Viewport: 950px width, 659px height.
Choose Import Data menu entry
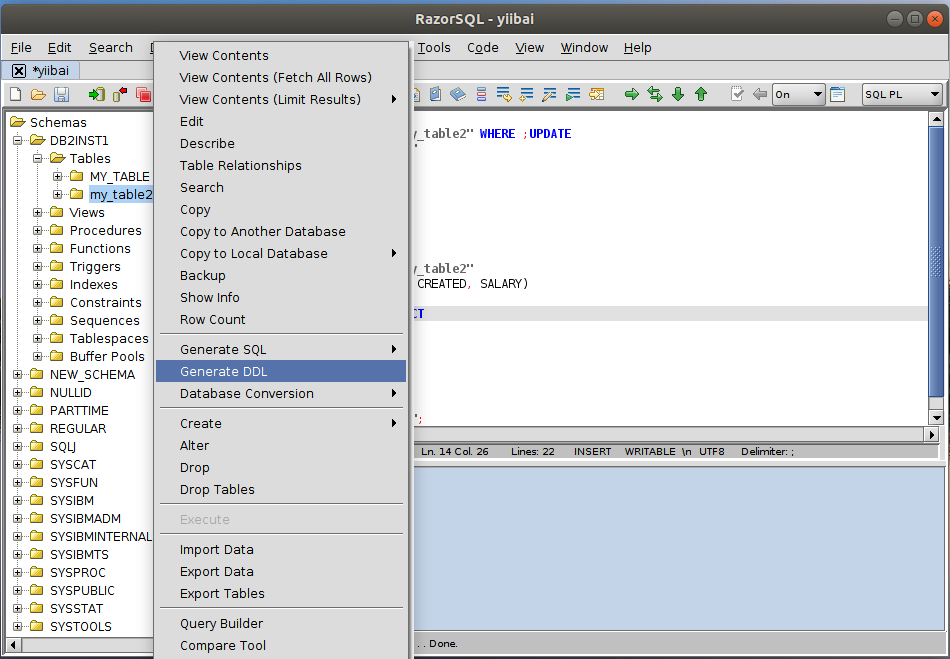point(281,549)
